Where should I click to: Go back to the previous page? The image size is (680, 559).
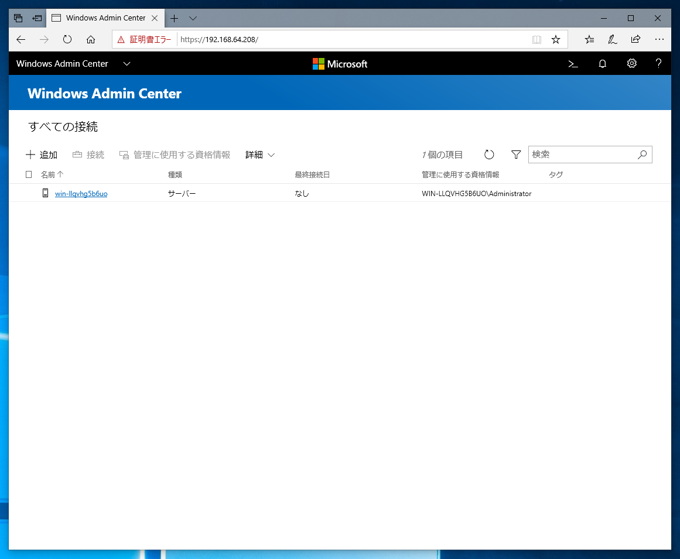[x=21, y=40]
